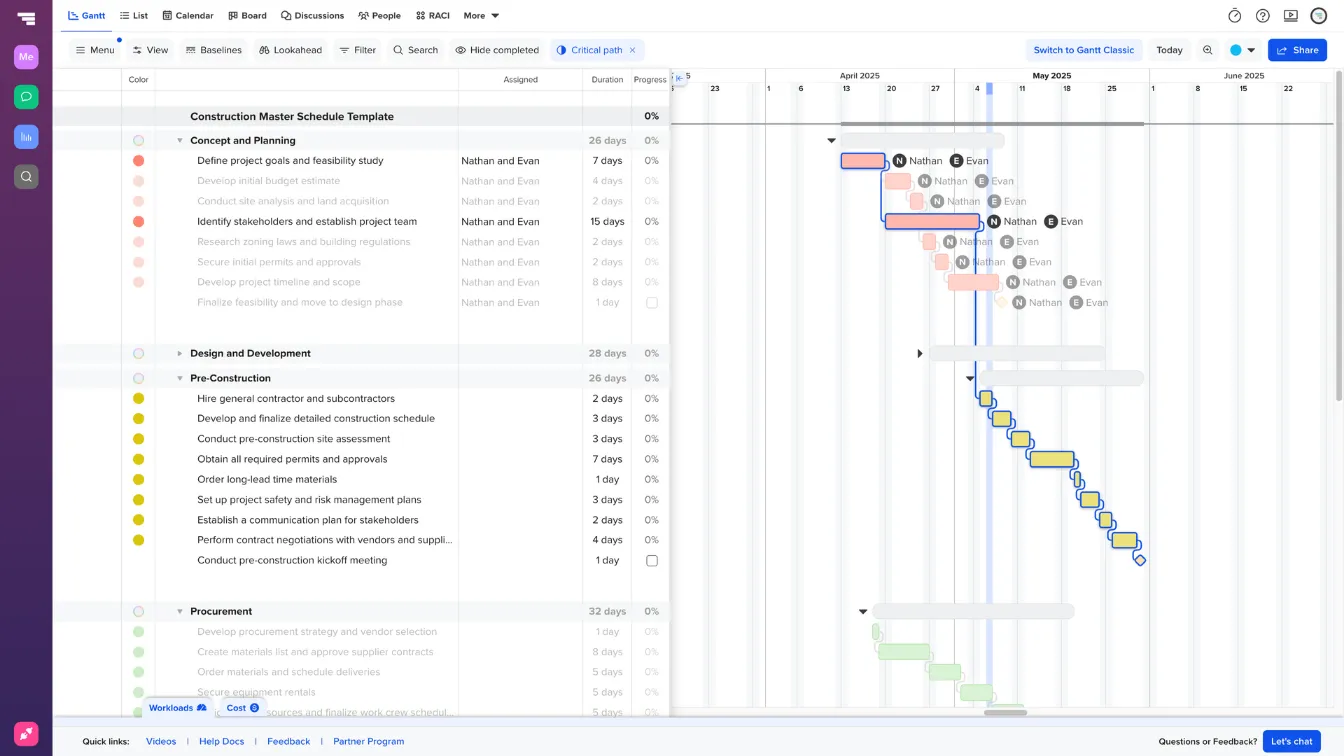Click the blue color swatch near Share
This screenshot has width=1344, height=756.
tap(1237, 49)
